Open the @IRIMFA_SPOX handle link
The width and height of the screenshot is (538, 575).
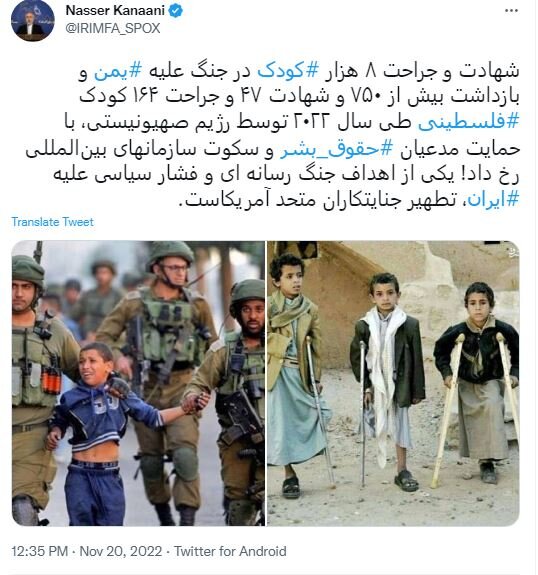point(113,28)
